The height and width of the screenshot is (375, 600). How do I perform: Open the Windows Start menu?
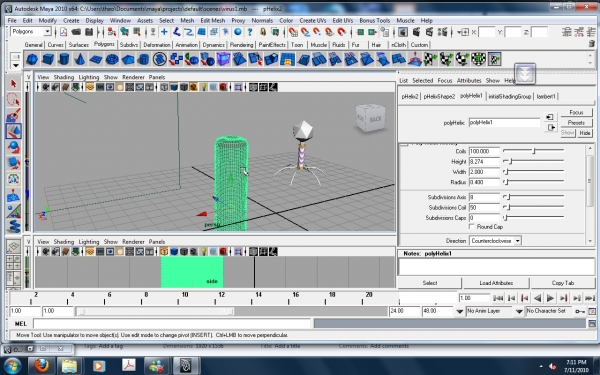pyautogui.click(x=13, y=366)
